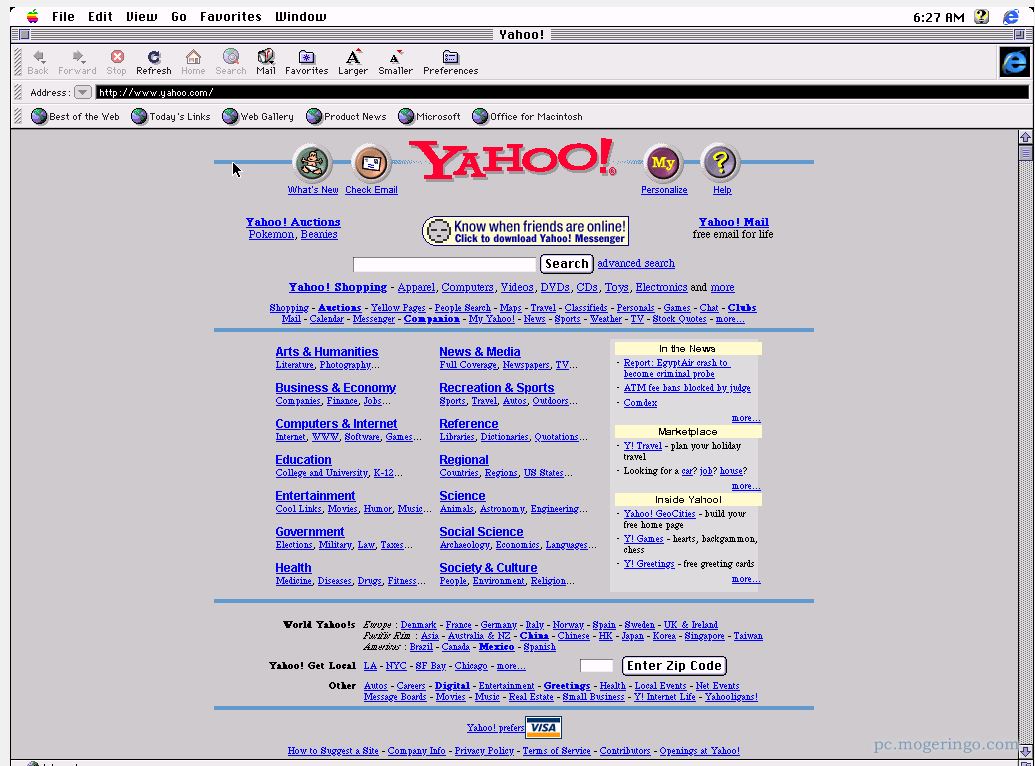
Task: Open Best of the Web favorite
Action: 76,116
